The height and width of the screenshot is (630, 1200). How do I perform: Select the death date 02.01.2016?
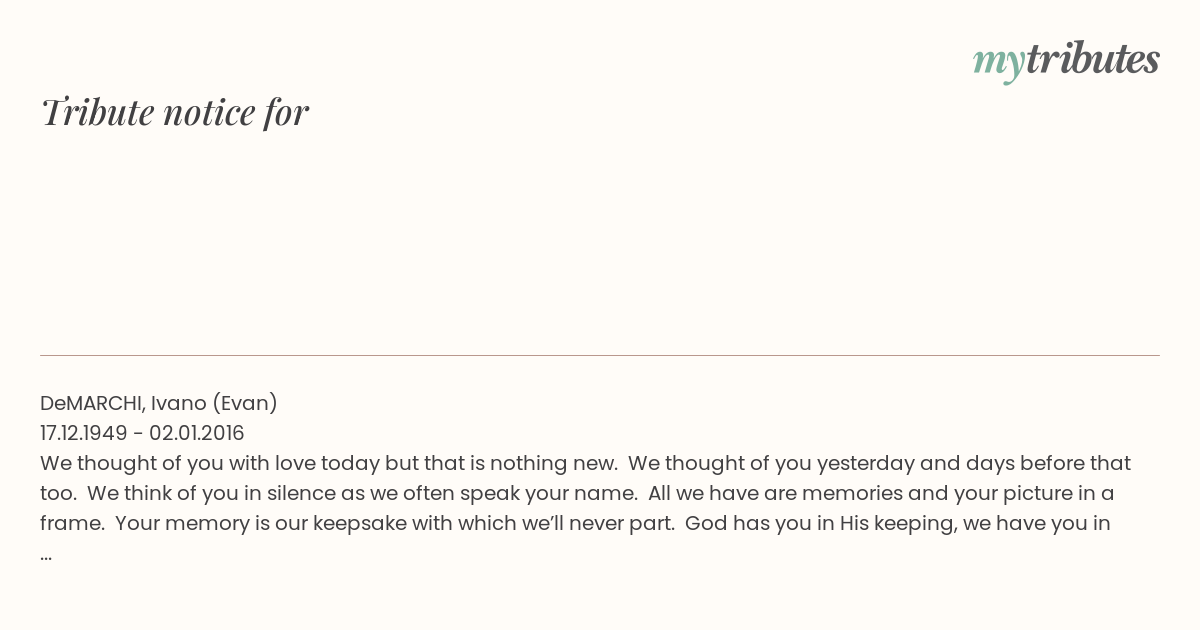click(197, 433)
